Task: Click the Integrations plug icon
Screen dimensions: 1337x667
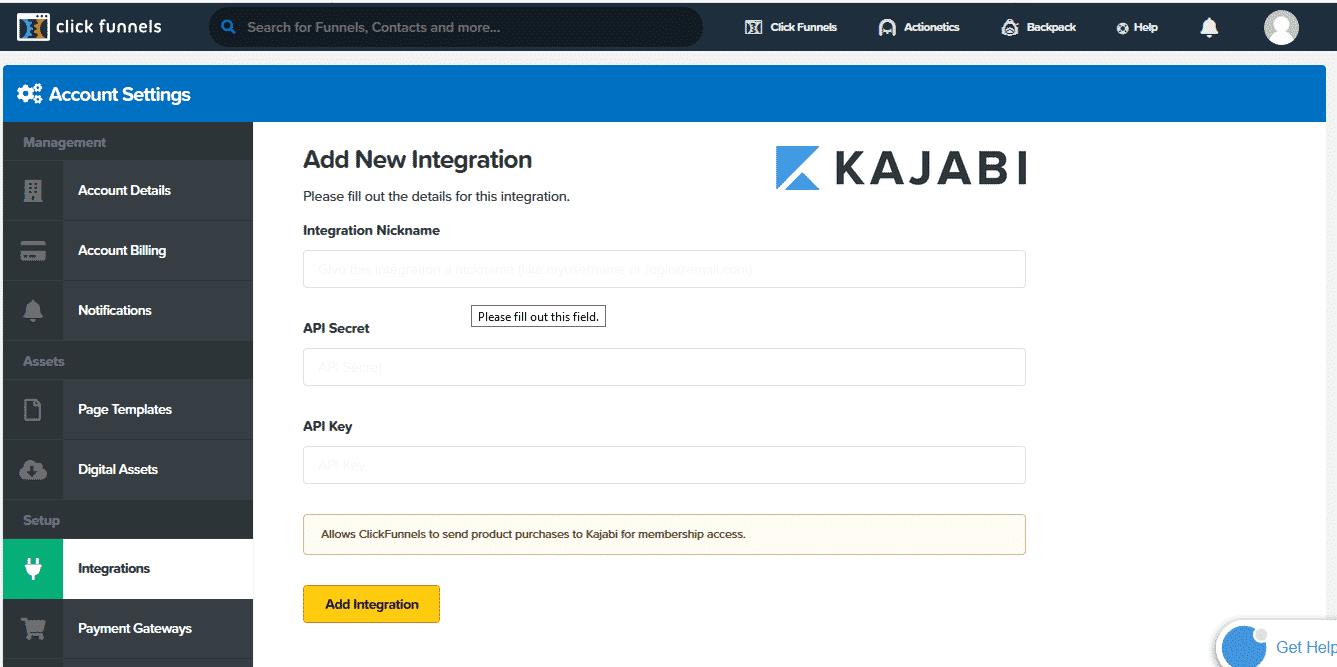Action: (x=33, y=569)
